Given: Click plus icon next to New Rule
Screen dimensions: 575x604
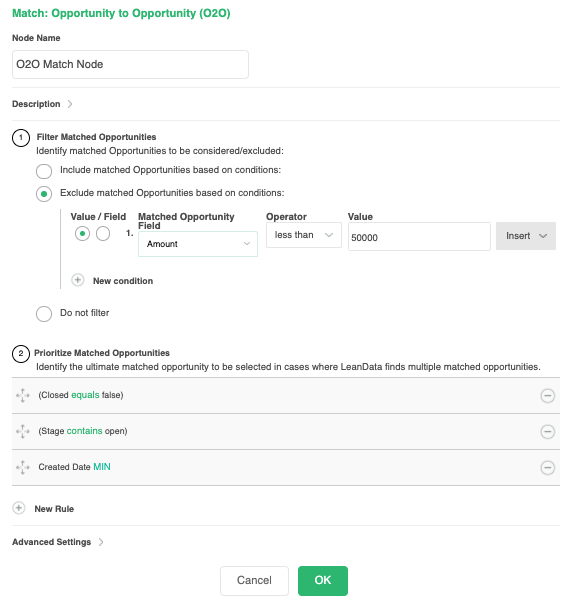Looking at the screenshot, I should coord(18,508).
